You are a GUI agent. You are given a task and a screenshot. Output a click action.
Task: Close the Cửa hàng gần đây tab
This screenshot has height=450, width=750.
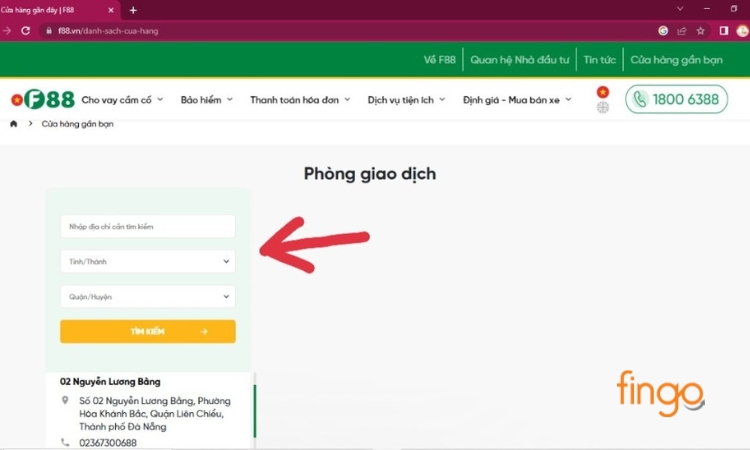click(111, 10)
